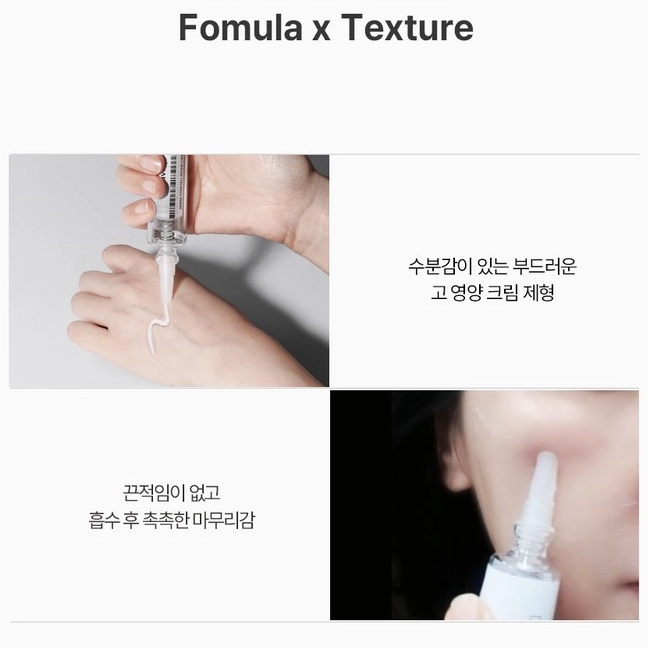
Task: Click the word "Fomula" in the heading
Action: point(240,28)
